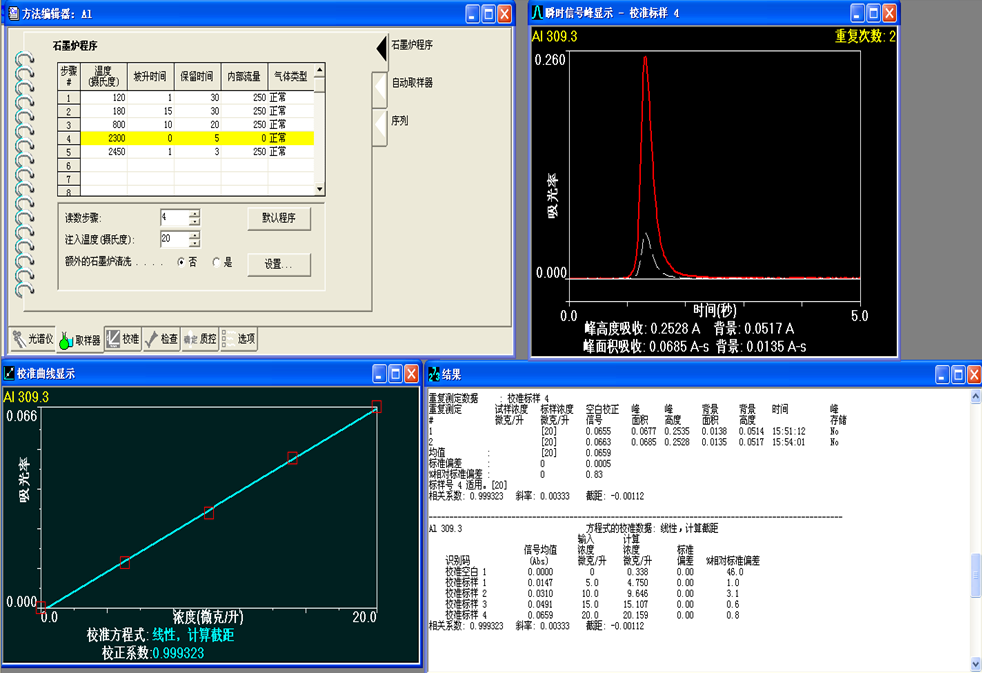Click the 默认程序 button
Image resolution: width=982 pixels, height=673 pixels.
(279, 218)
